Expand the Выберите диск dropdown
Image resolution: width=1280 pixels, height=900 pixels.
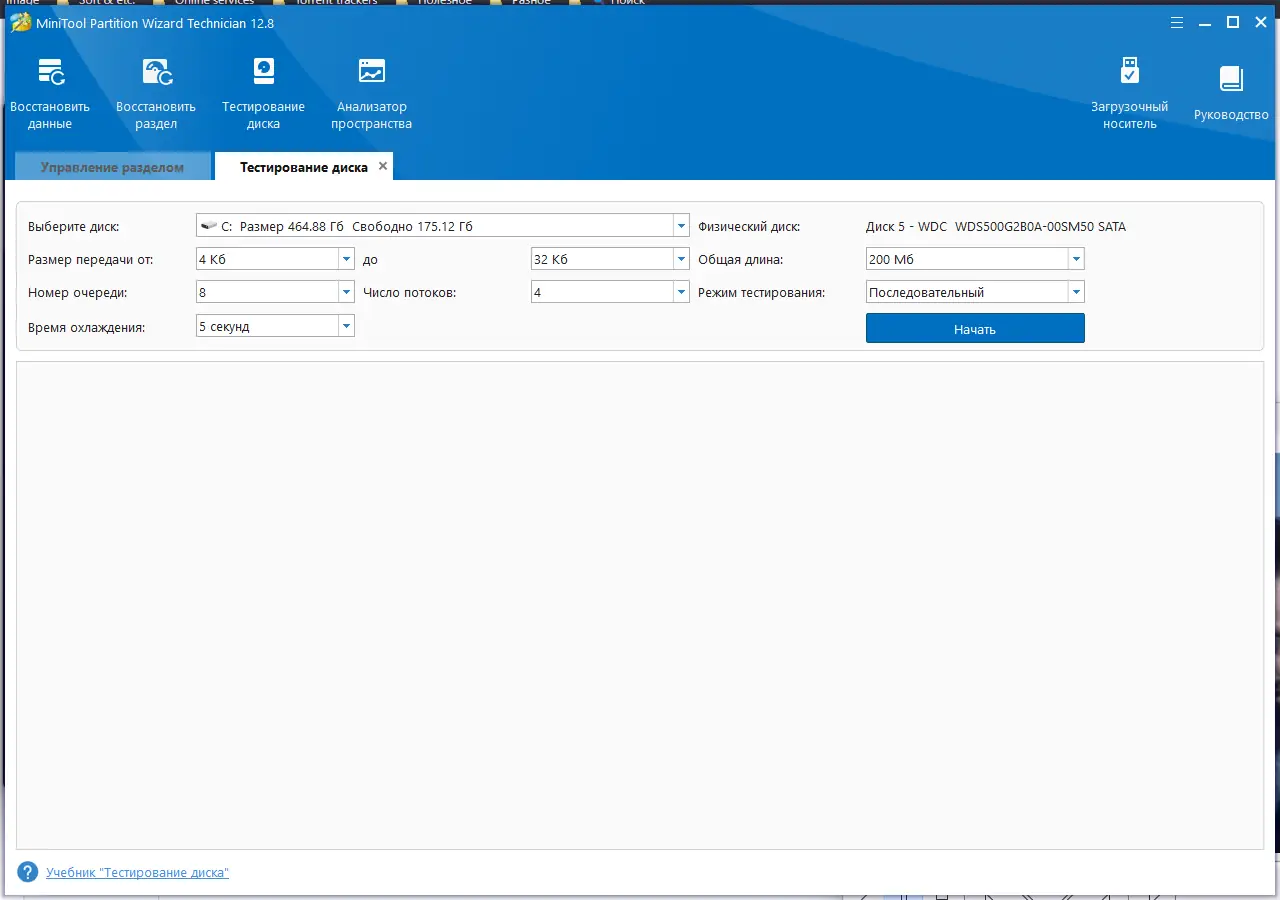(443, 226)
